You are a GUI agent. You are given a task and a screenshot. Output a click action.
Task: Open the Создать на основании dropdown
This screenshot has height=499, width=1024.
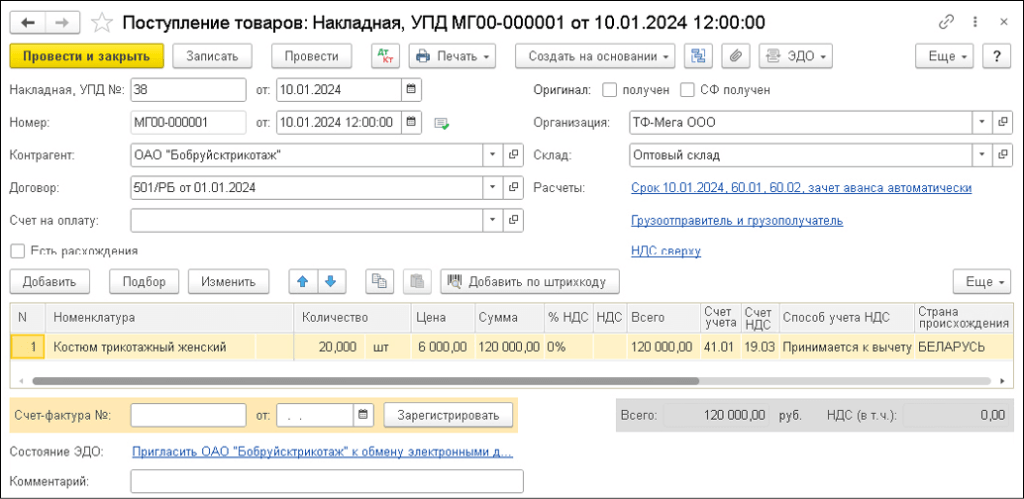pyautogui.click(x=595, y=56)
